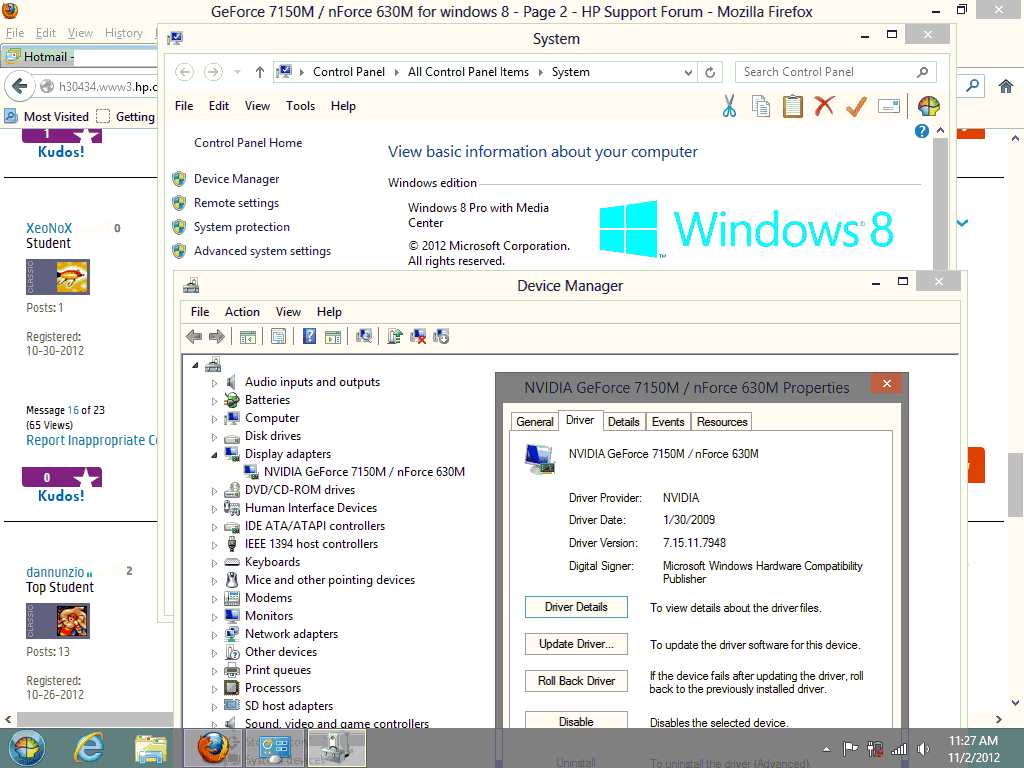Click the Driver Details button
Viewport: 1024px width, 768px height.
(576, 607)
